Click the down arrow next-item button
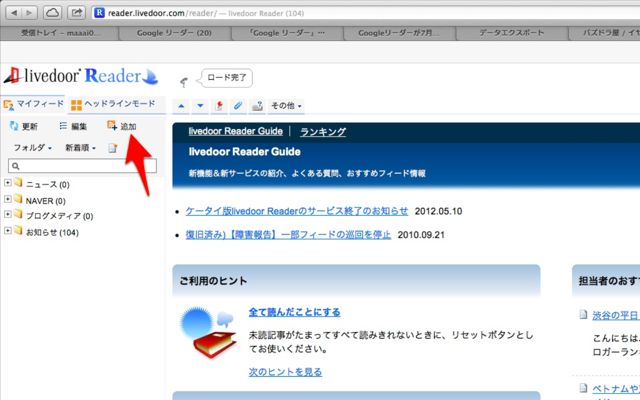Viewport: 640px width, 400px height. coord(200,106)
